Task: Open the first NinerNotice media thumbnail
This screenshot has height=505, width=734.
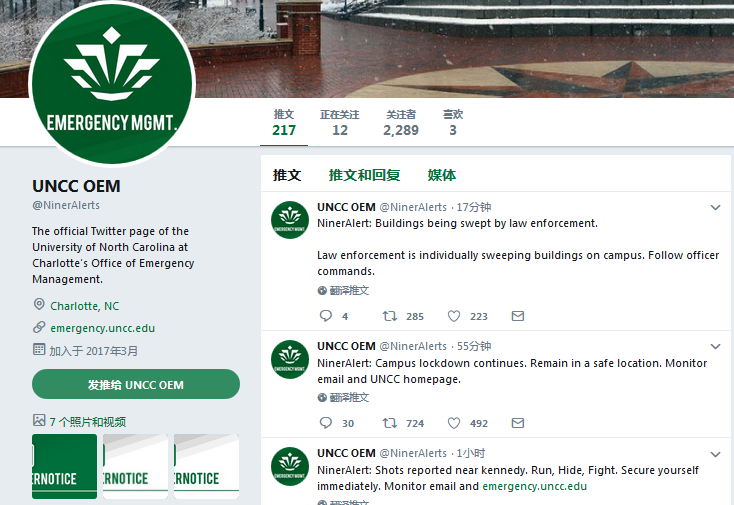Action: point(65,466)
